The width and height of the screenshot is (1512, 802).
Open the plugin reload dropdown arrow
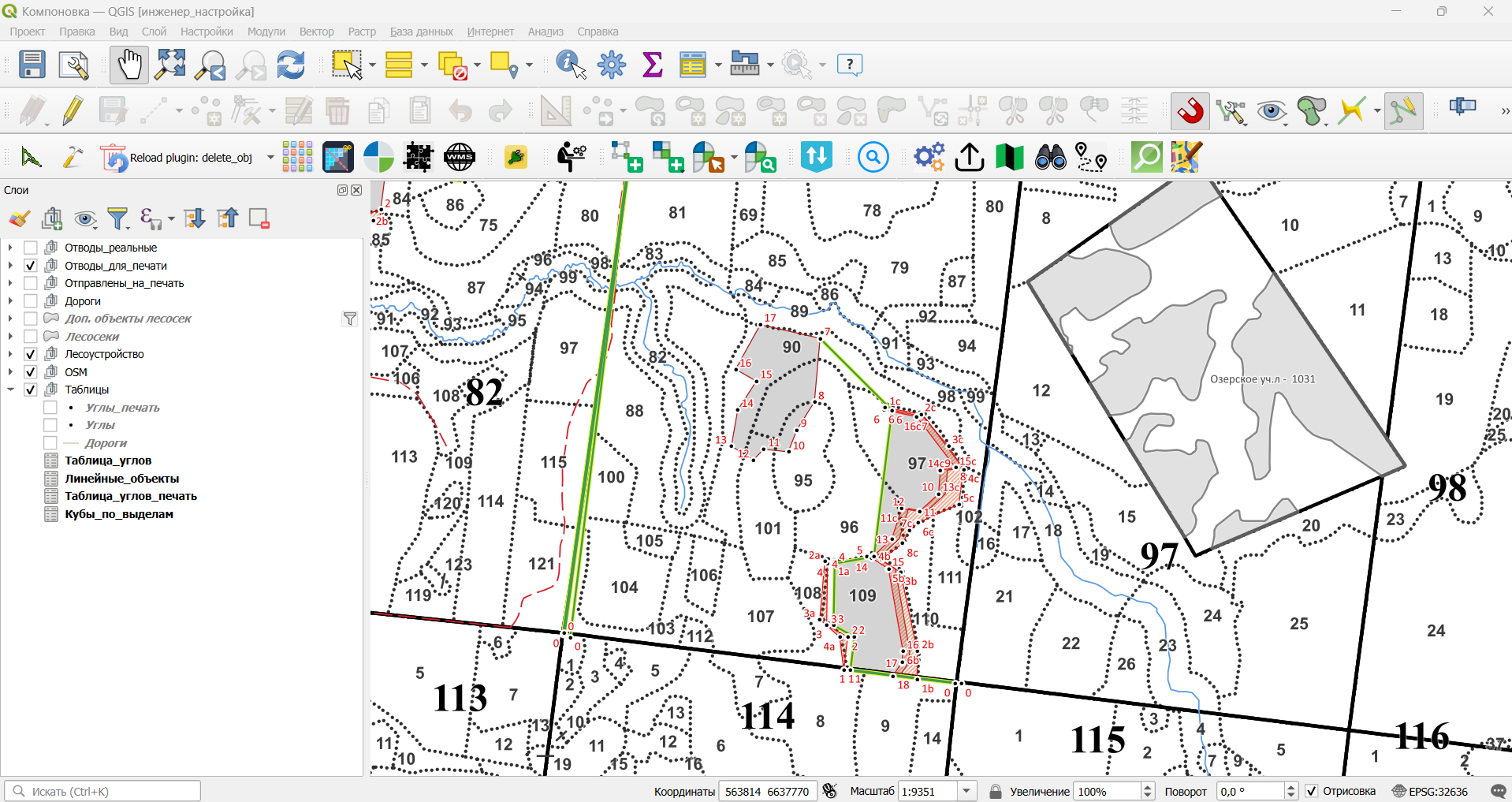[270, 157]
